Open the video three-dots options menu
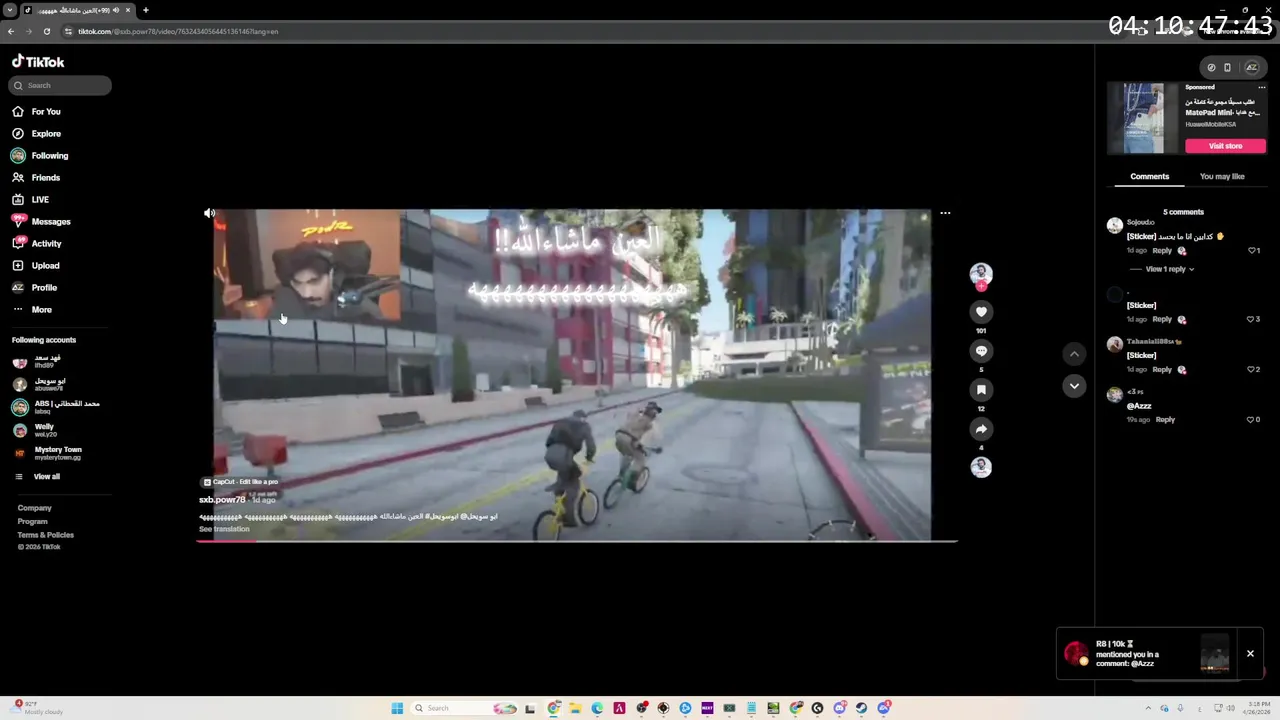This screenshot has width=1280, height=720. [x=945, y=213]
